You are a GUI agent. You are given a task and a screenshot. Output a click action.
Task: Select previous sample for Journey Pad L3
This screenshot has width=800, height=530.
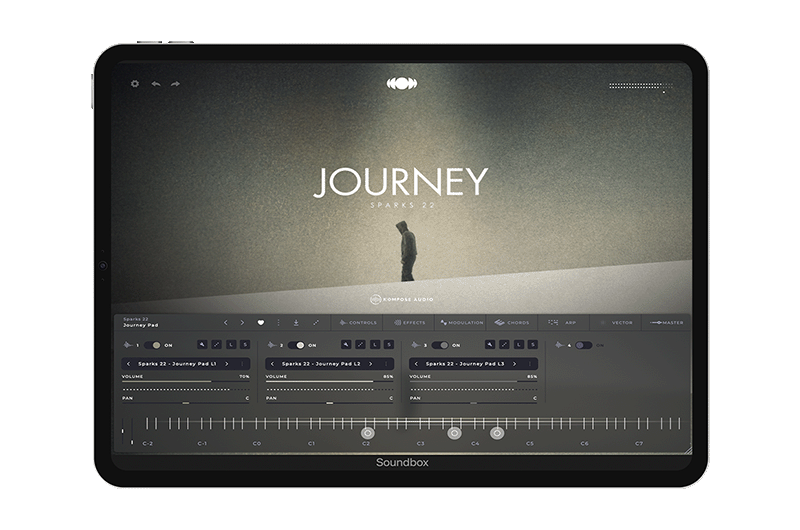(x=416, y=364)
